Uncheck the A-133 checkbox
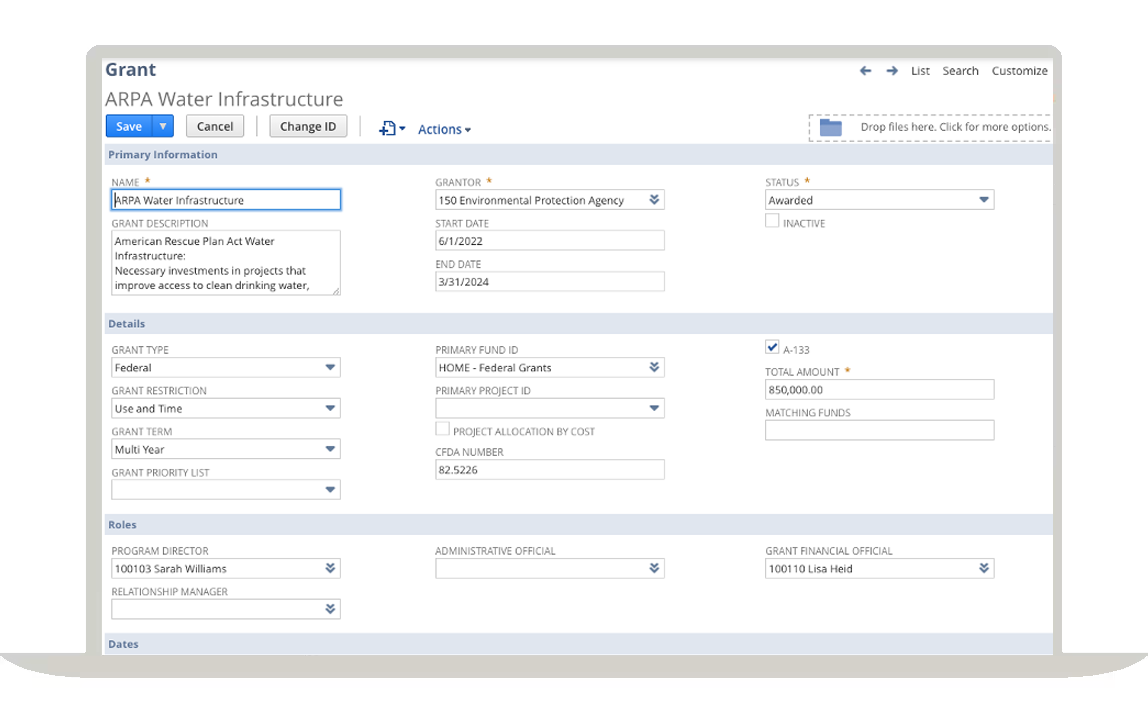This screenshot has width=1148, height=724. click(772, 348)
